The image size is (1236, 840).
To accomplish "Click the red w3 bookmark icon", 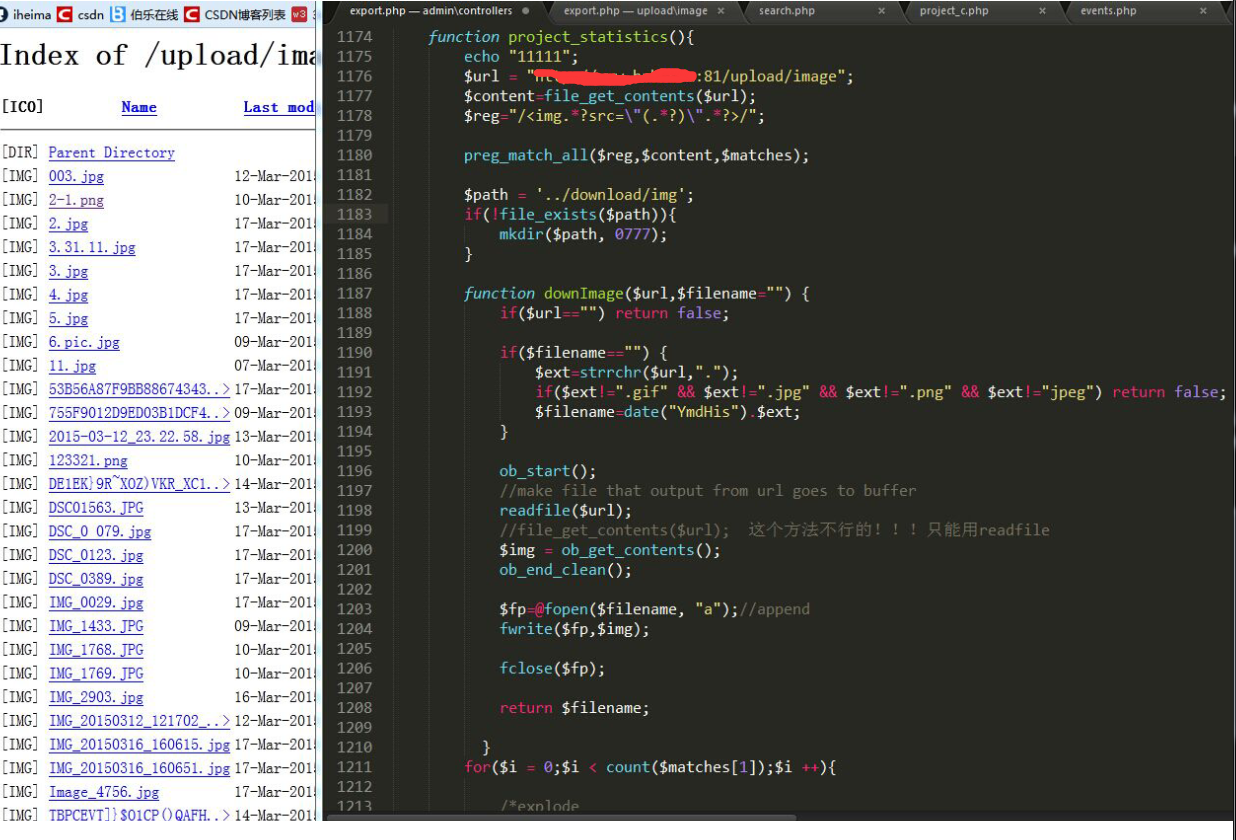I will pos(299,14).
